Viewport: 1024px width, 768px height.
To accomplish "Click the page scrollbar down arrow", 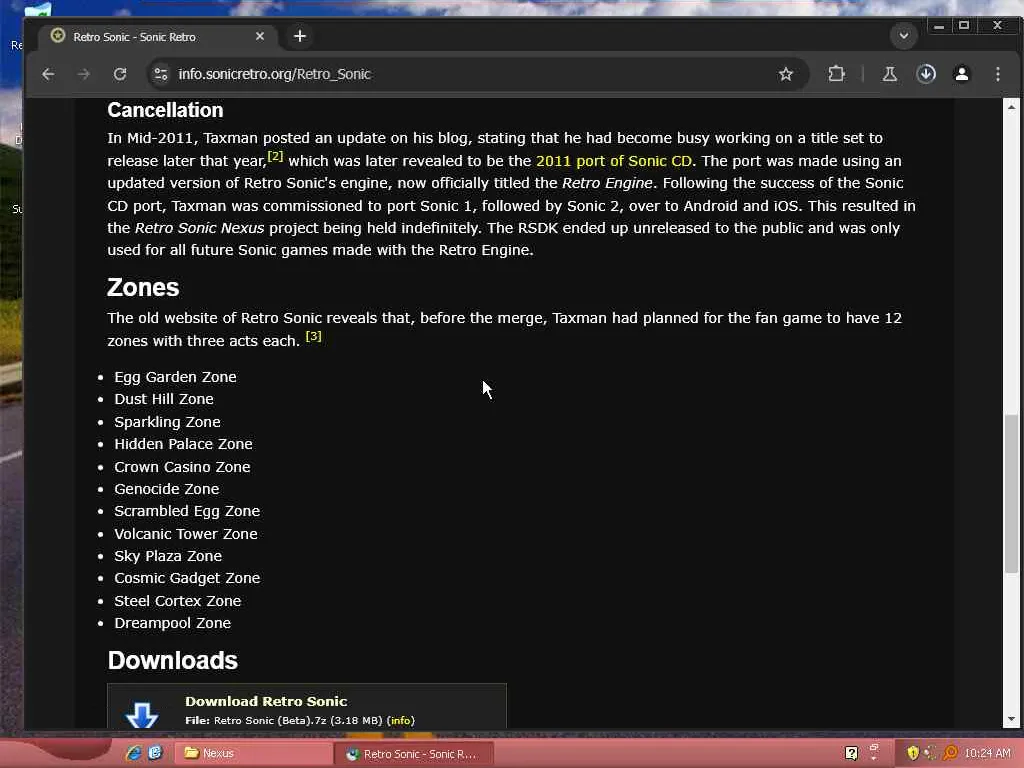I will [x=1011, y=719].
